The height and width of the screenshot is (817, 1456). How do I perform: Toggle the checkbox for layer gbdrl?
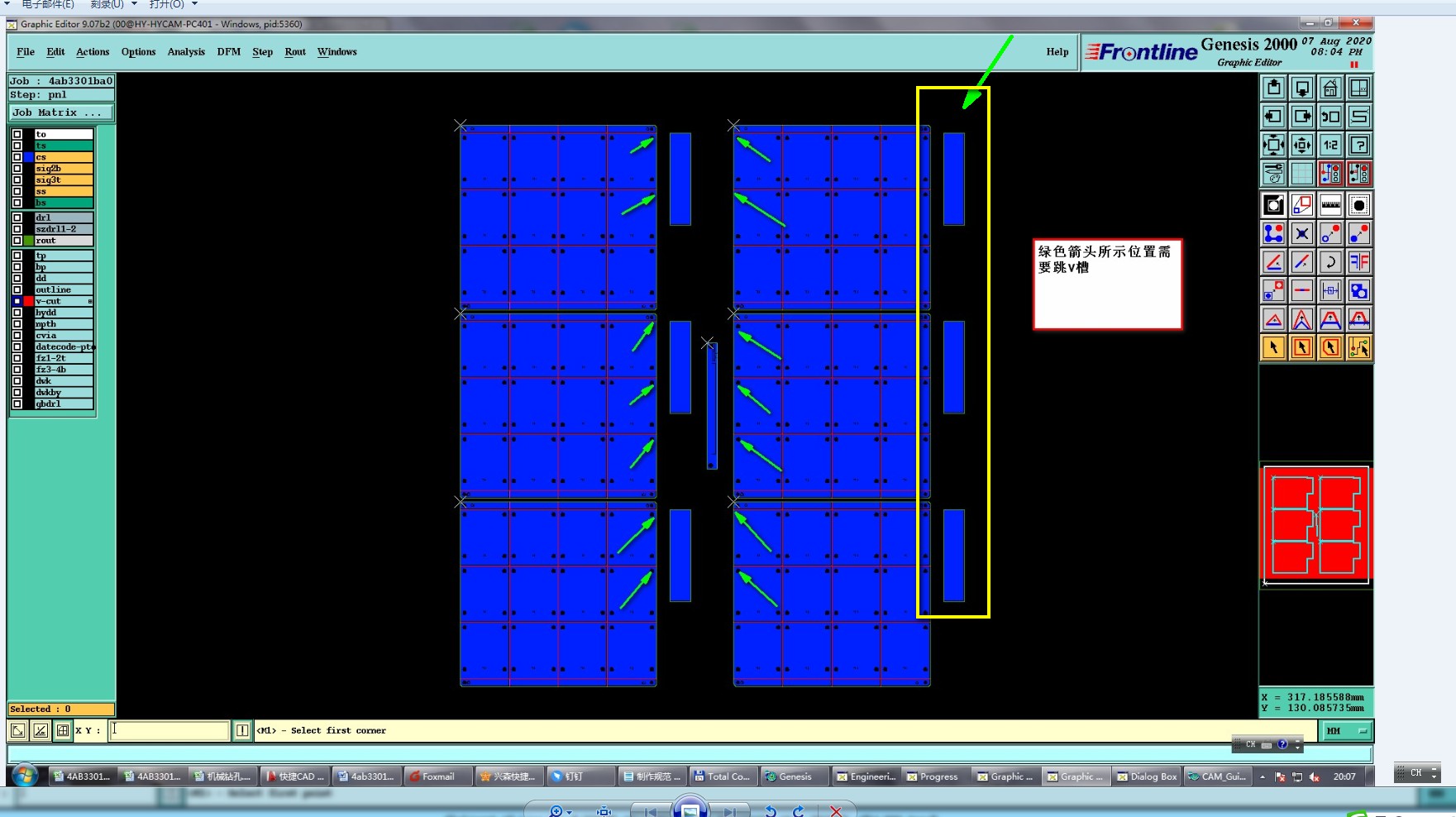17,404
